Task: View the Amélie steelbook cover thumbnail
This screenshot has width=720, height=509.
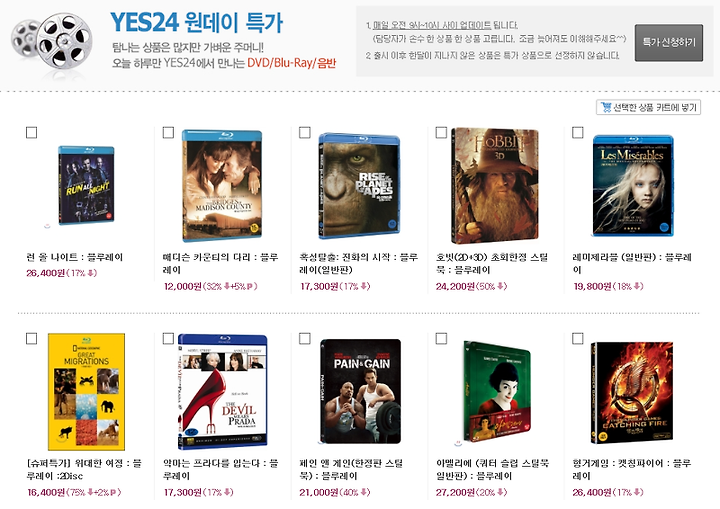Action: [x=497, y=391]
